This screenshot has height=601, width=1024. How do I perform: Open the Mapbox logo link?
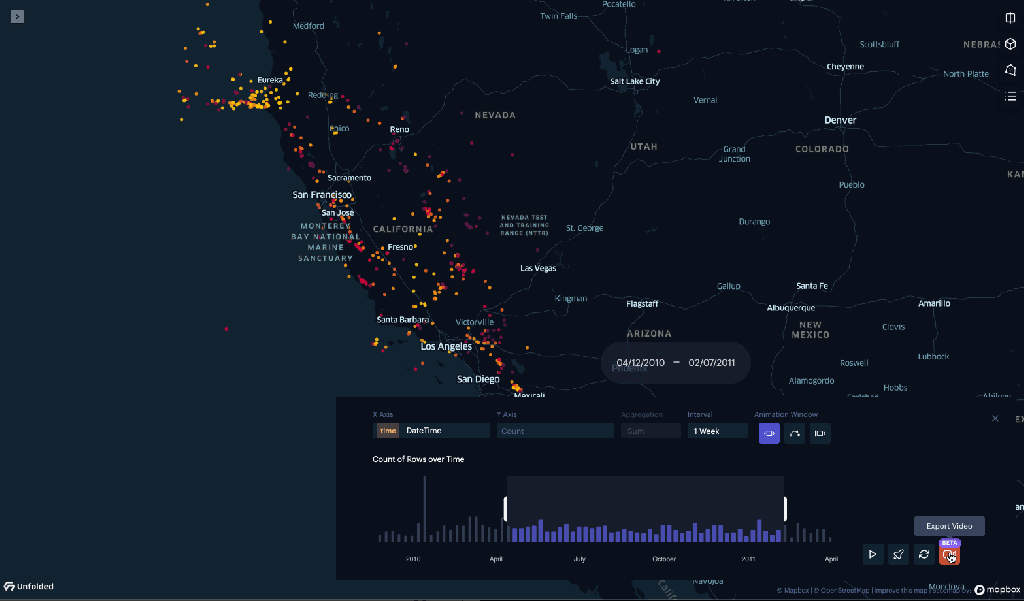click(999, 590)
